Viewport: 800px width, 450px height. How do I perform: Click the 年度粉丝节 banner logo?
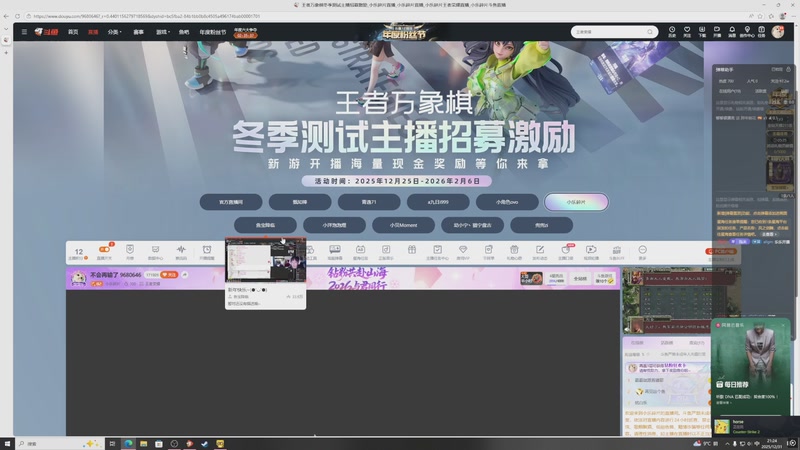pos(403,32)
